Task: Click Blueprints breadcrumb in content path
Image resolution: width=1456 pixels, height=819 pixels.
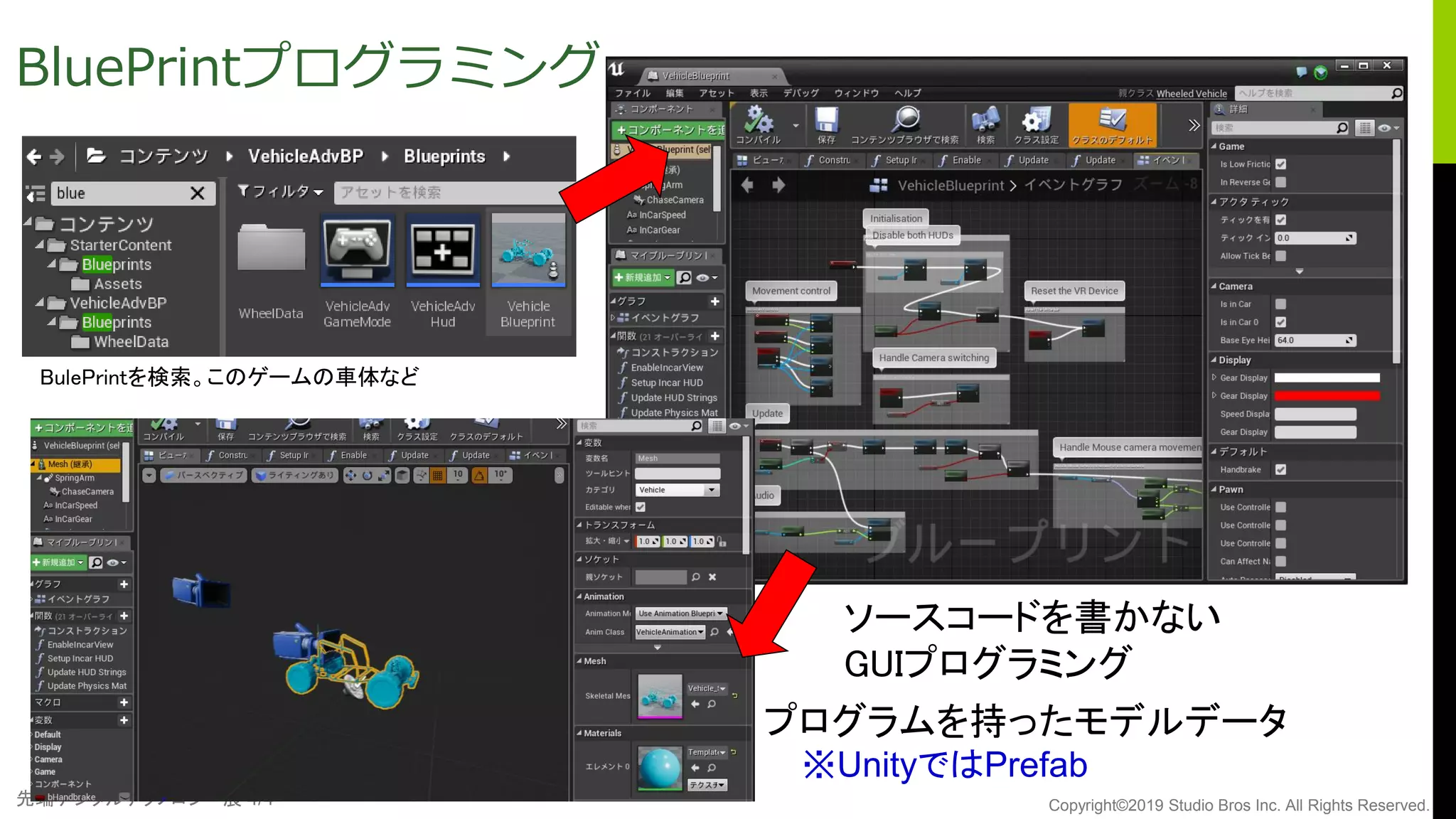Action: 444,156
